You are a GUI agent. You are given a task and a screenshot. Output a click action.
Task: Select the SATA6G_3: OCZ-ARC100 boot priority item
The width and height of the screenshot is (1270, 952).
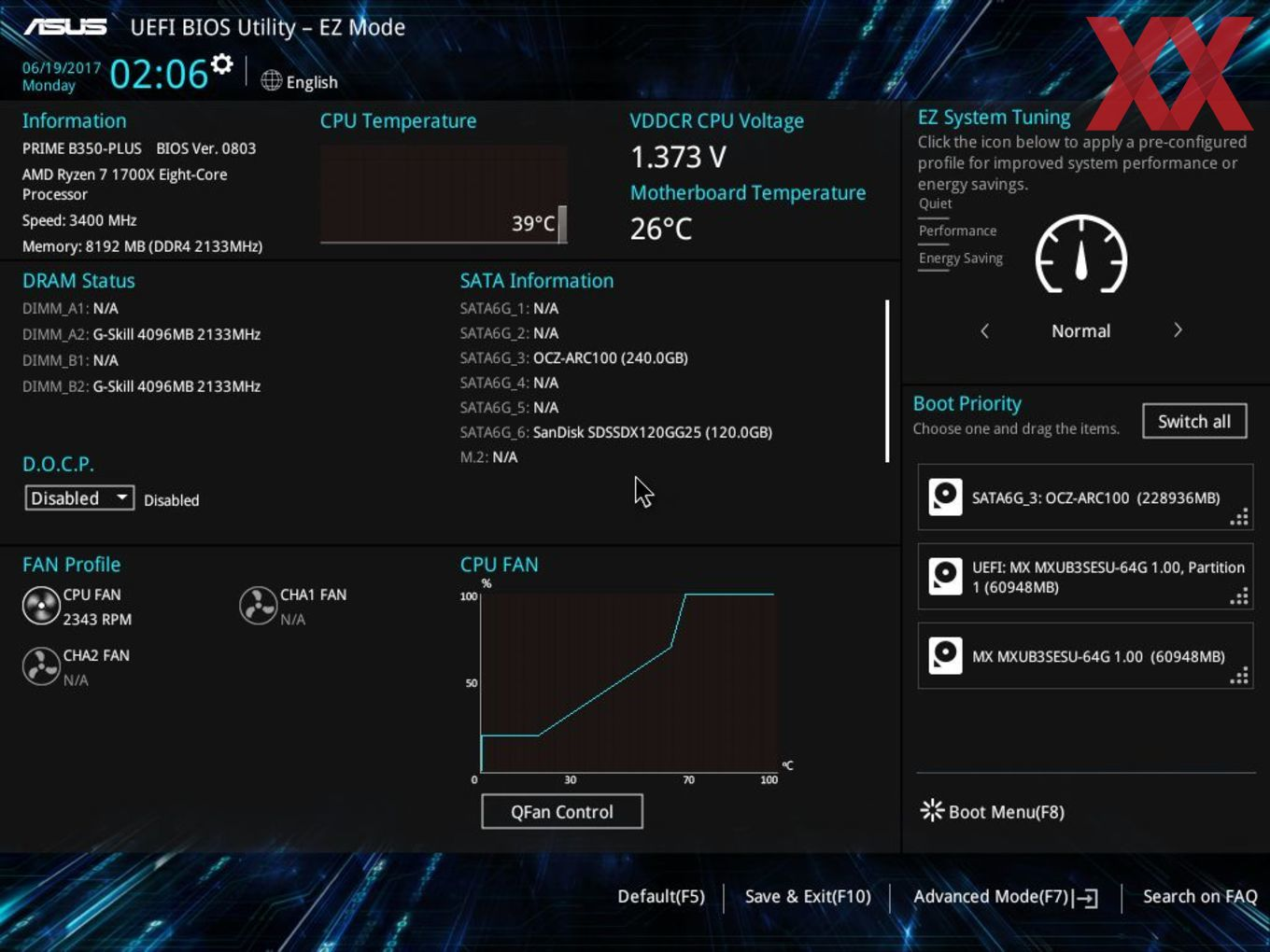(1085, 497)
